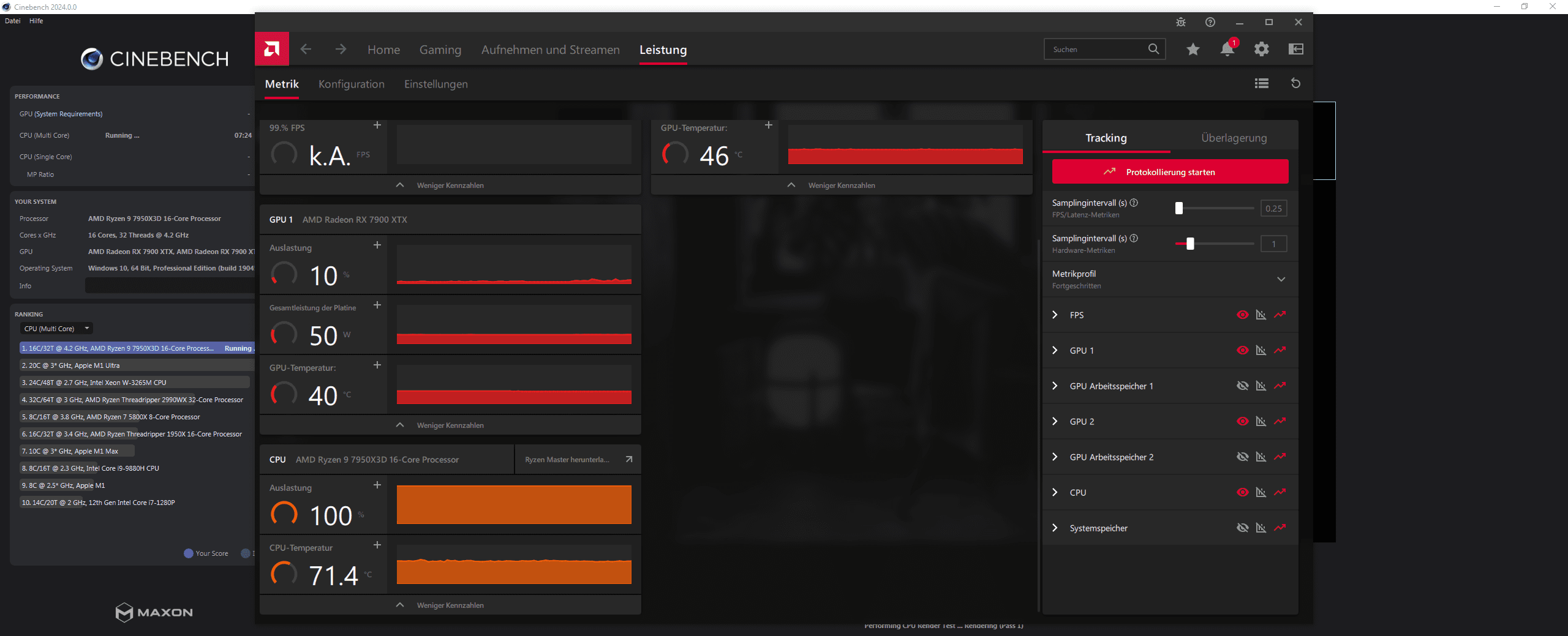Viewport: 1568px width, 636px height.
Task: Switch to the Einstellungen subtab
Action: [436, 84]
